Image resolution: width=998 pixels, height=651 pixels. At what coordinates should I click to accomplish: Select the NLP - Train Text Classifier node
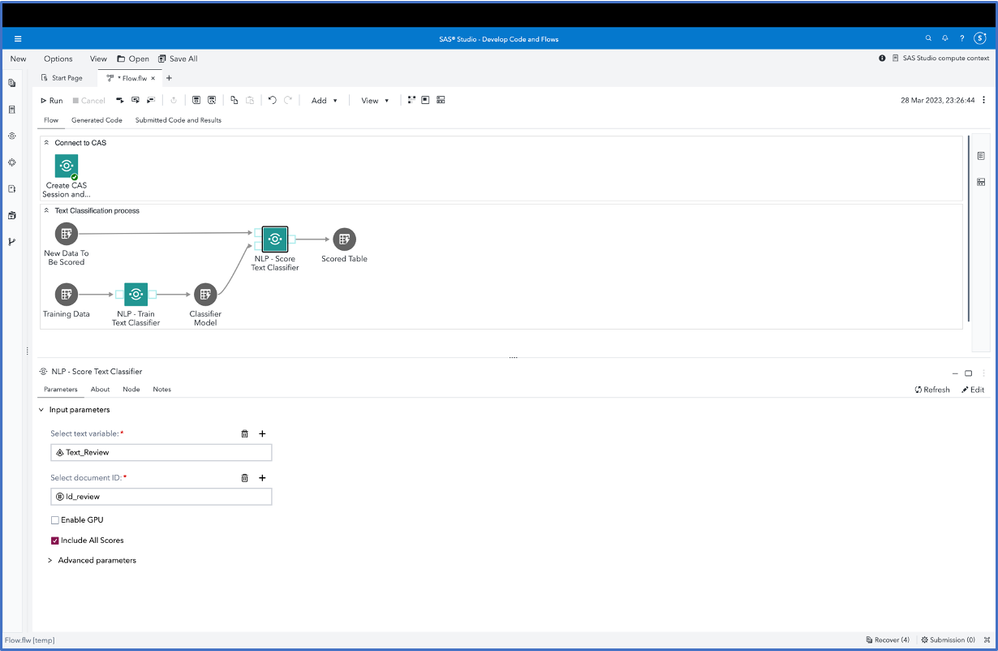136,294
